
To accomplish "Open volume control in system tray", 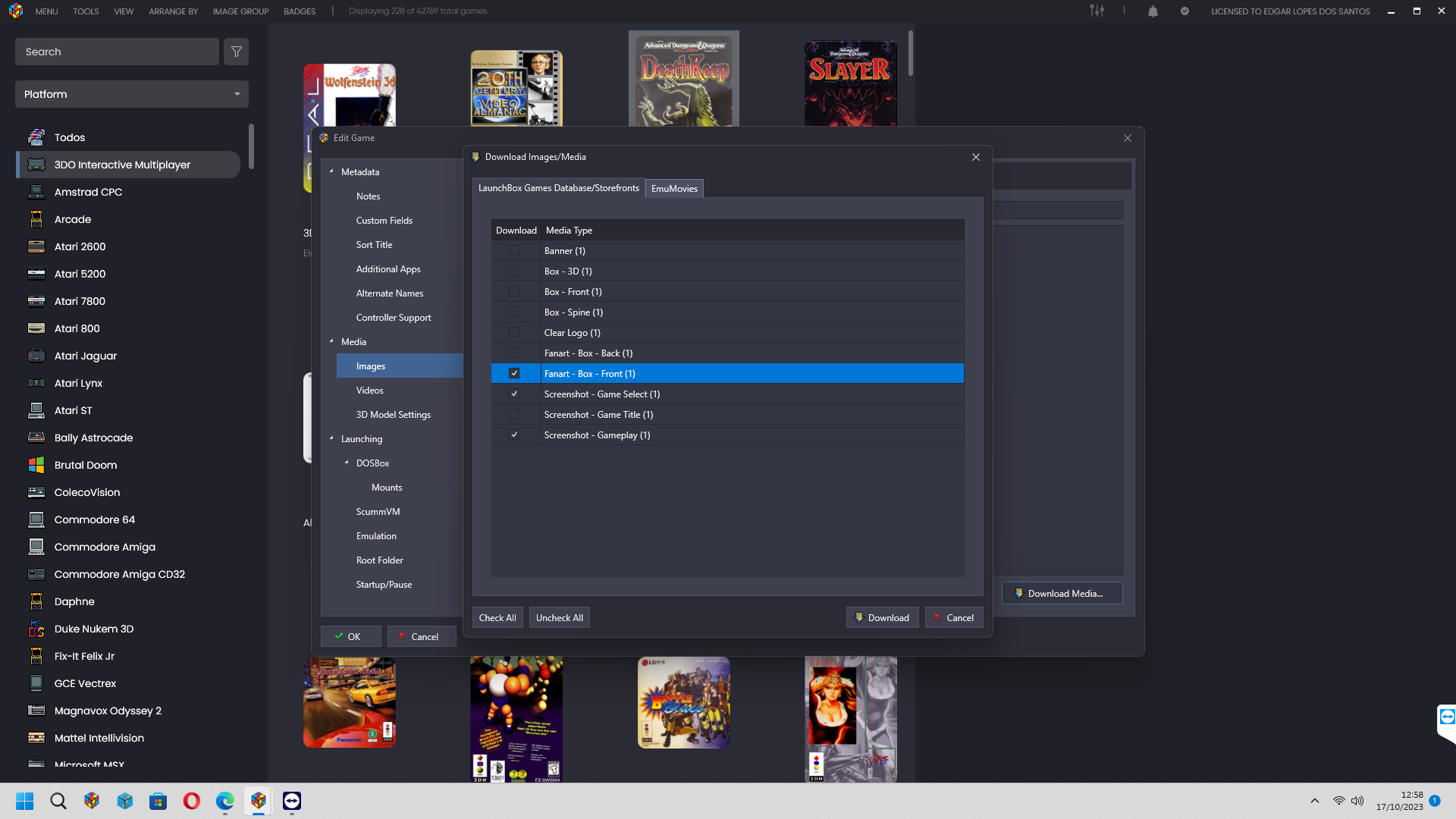I will coord(1357,801).
